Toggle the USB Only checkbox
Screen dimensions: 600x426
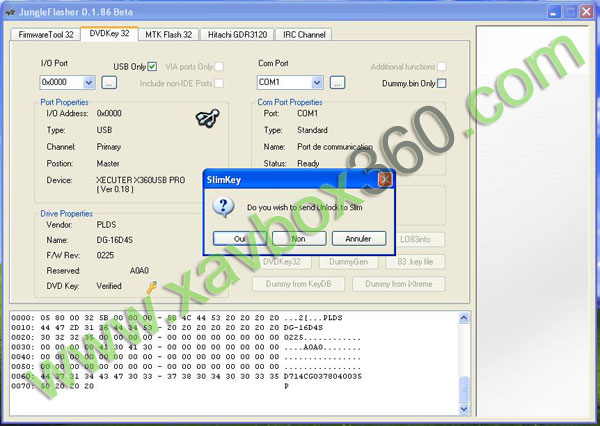pos(152,67)
